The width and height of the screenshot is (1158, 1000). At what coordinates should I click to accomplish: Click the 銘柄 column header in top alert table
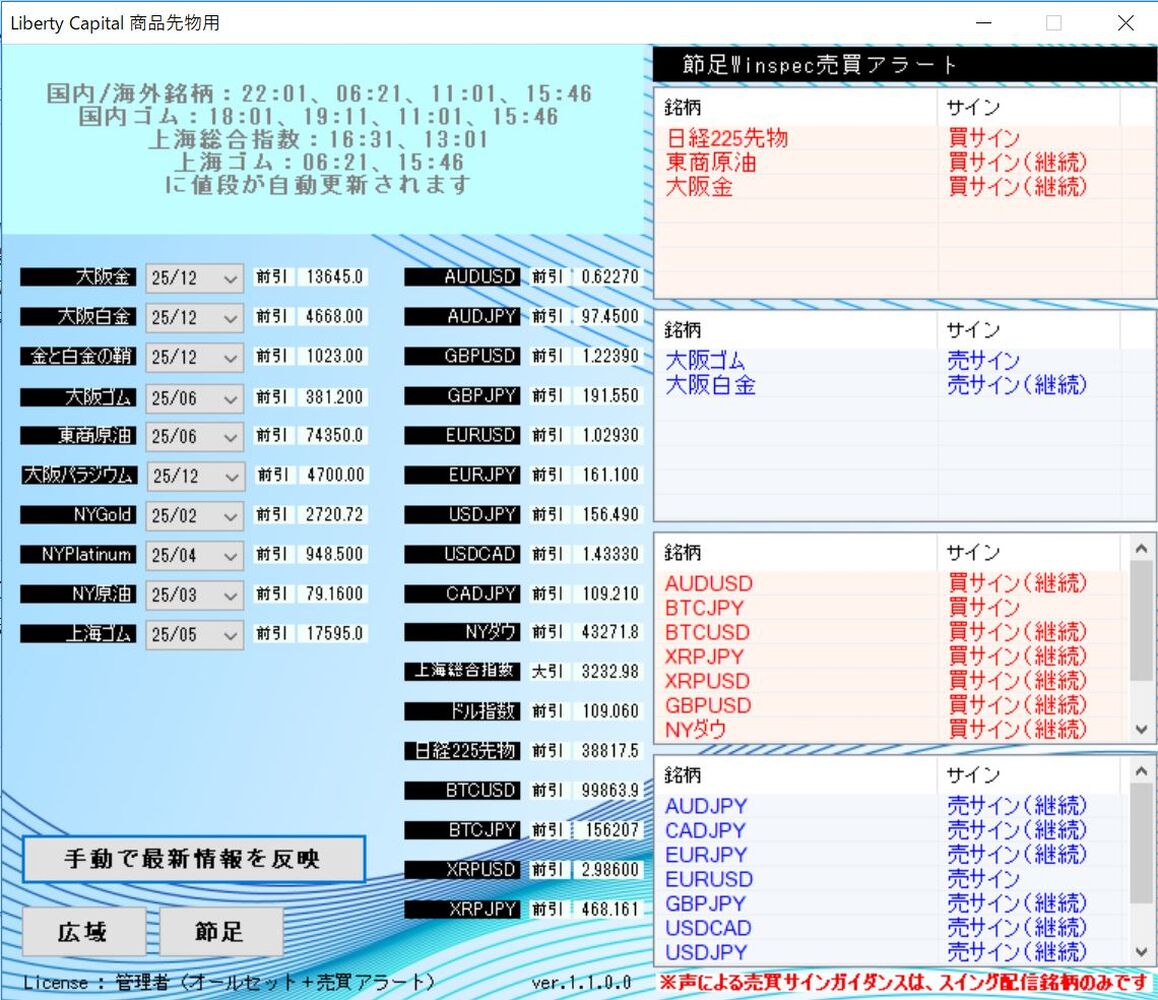[797, 108]
